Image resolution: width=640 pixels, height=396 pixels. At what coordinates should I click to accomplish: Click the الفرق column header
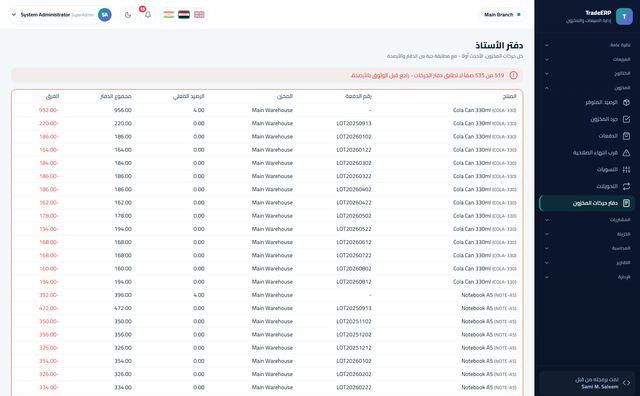pos(52,96)
